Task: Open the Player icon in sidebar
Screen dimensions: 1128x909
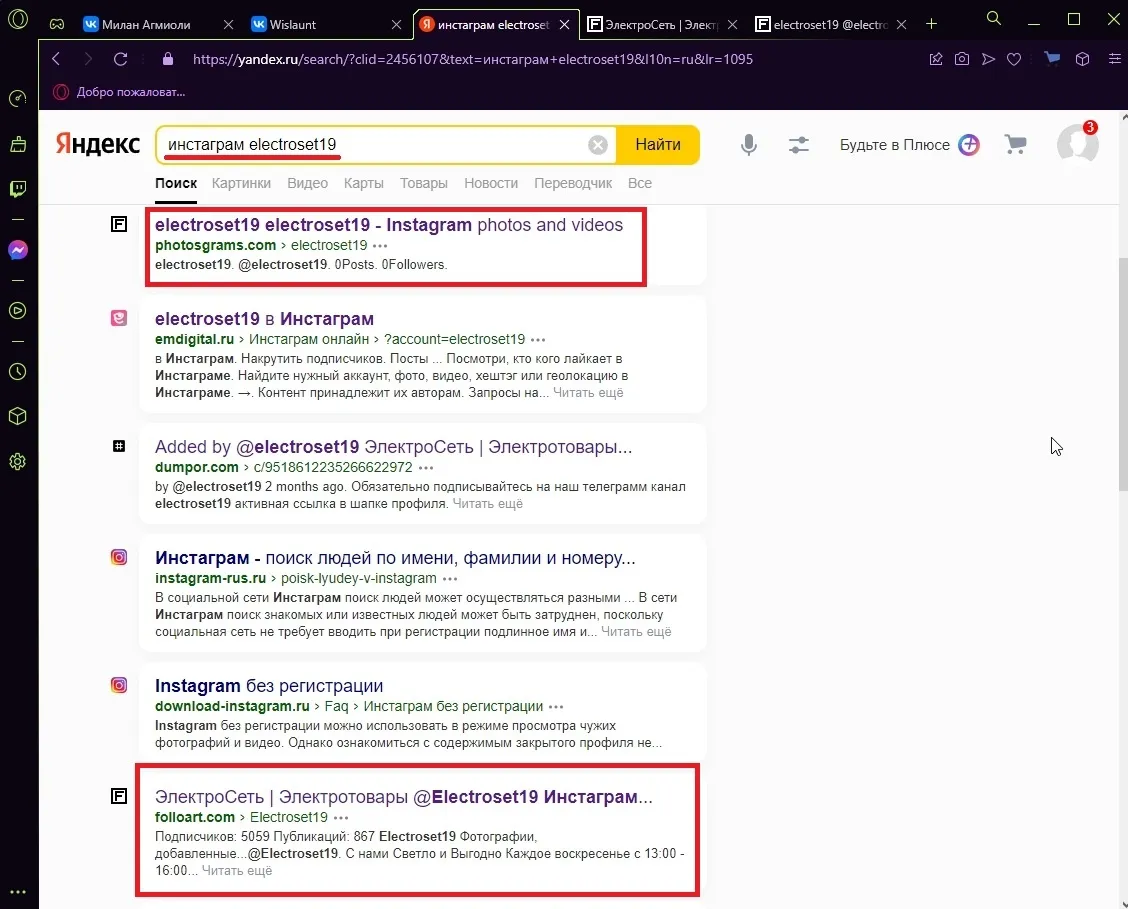Action: [18, 311]
